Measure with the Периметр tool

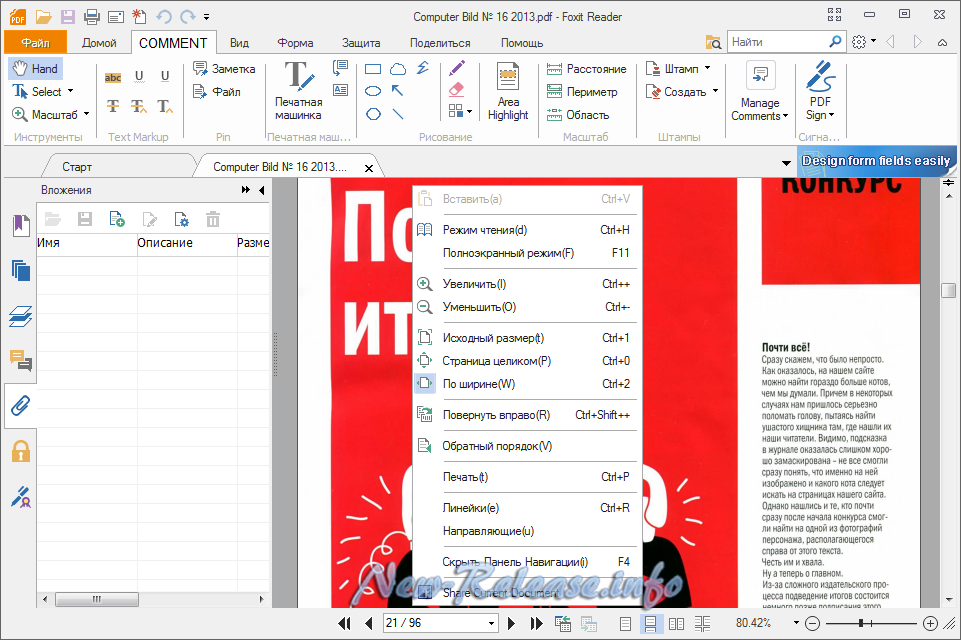[x=582, y=92]
